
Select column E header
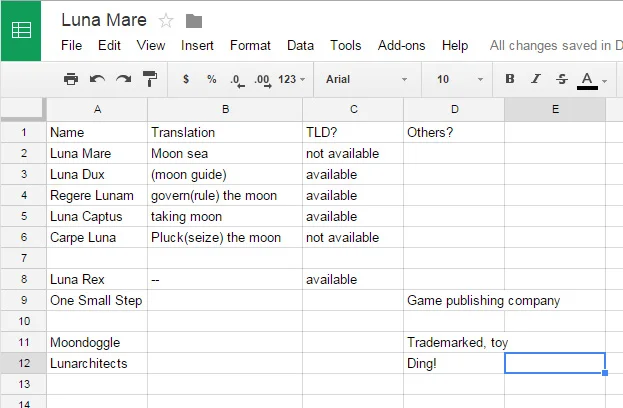pos(555,109)
